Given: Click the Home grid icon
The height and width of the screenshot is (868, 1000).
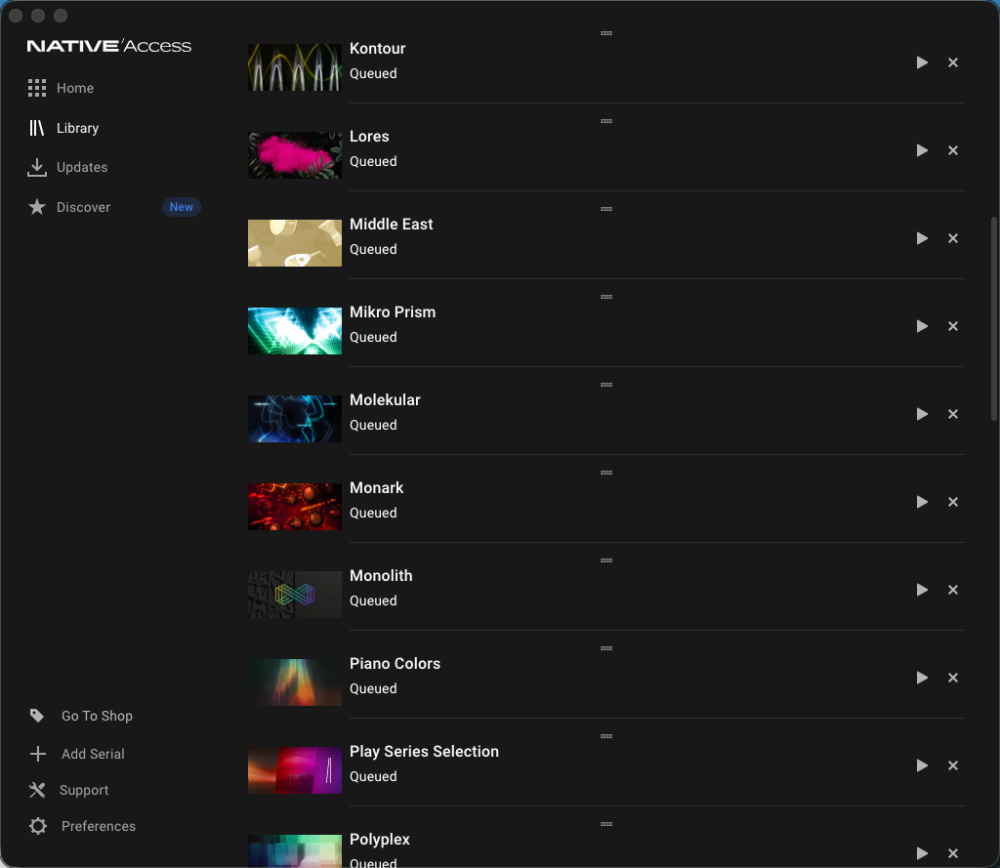Looking at the screenshot, I should 37,88.
